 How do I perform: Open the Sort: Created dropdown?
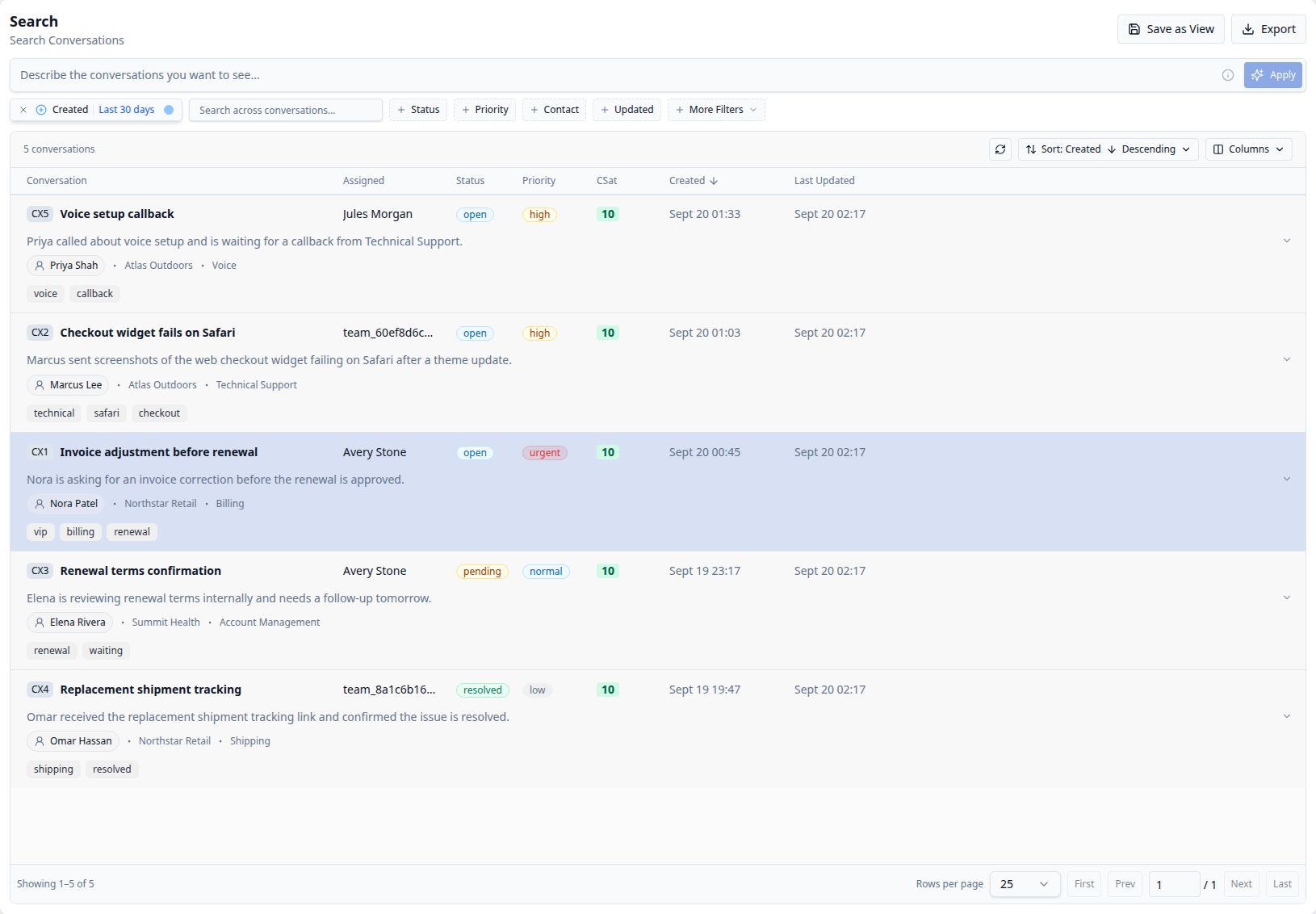coord(1108,149)
